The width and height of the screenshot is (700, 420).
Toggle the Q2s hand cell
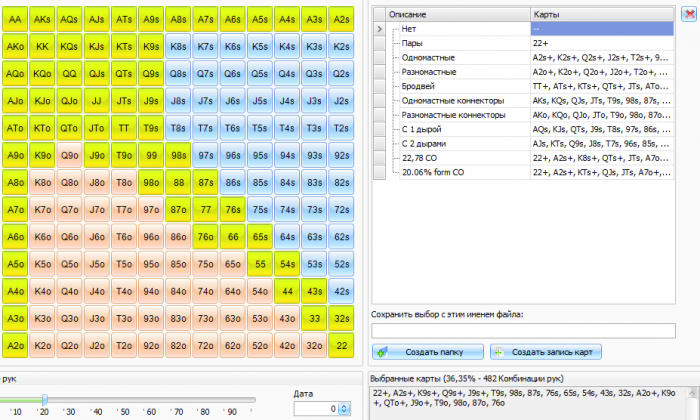[x=342, y=74]
